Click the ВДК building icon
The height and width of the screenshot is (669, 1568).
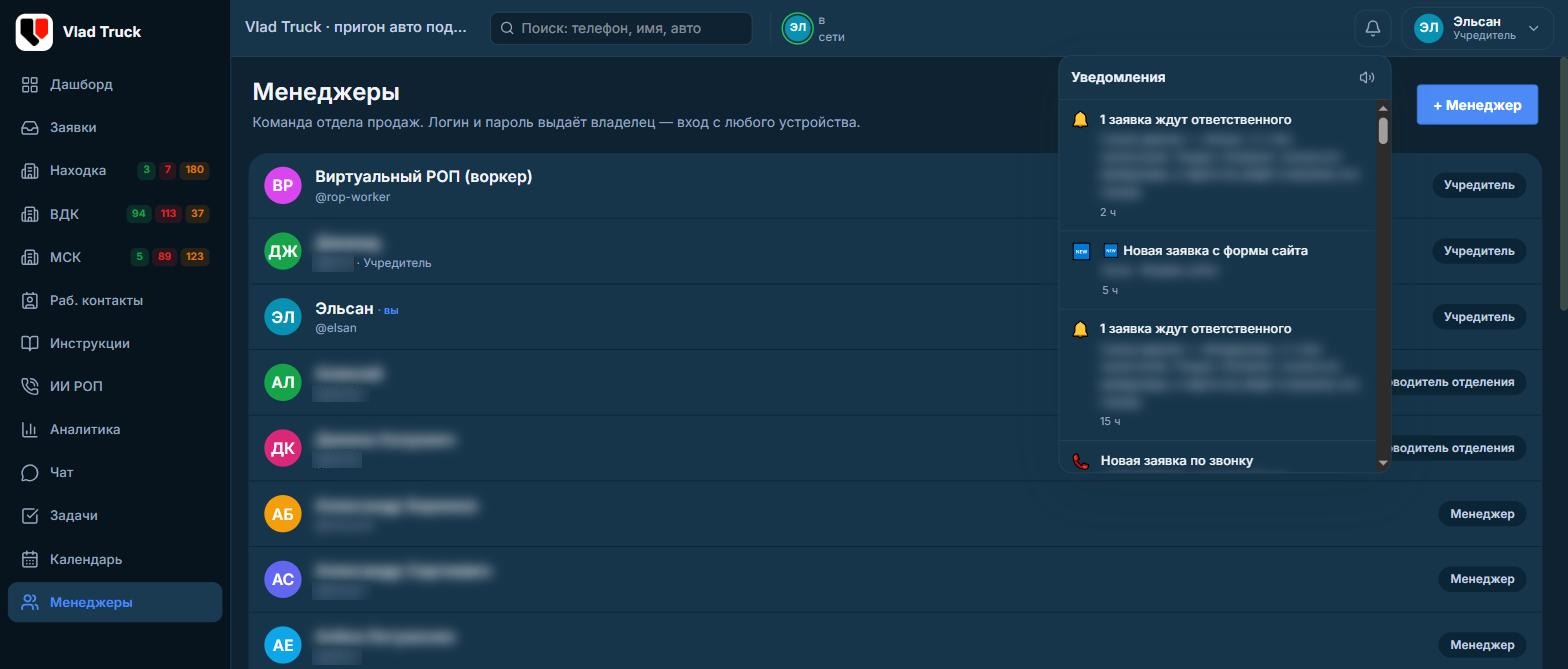coord(30,214)
